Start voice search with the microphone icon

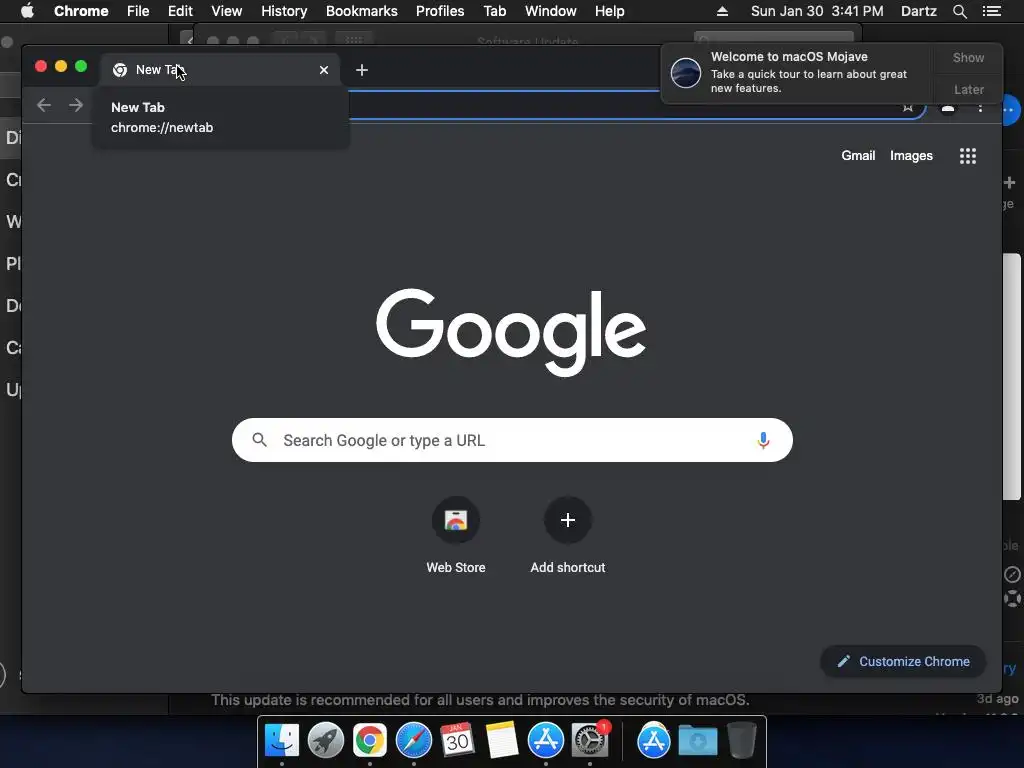763,440
